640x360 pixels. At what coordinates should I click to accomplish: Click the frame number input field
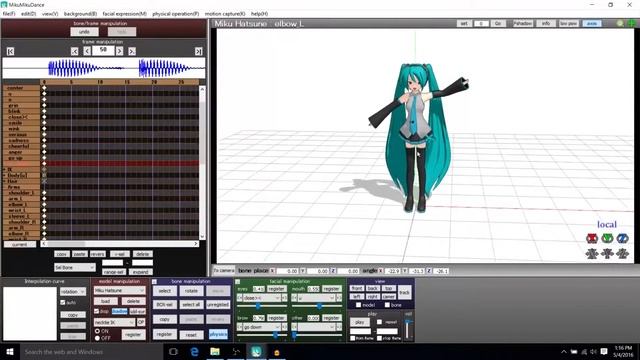click(x=103, y=50)
